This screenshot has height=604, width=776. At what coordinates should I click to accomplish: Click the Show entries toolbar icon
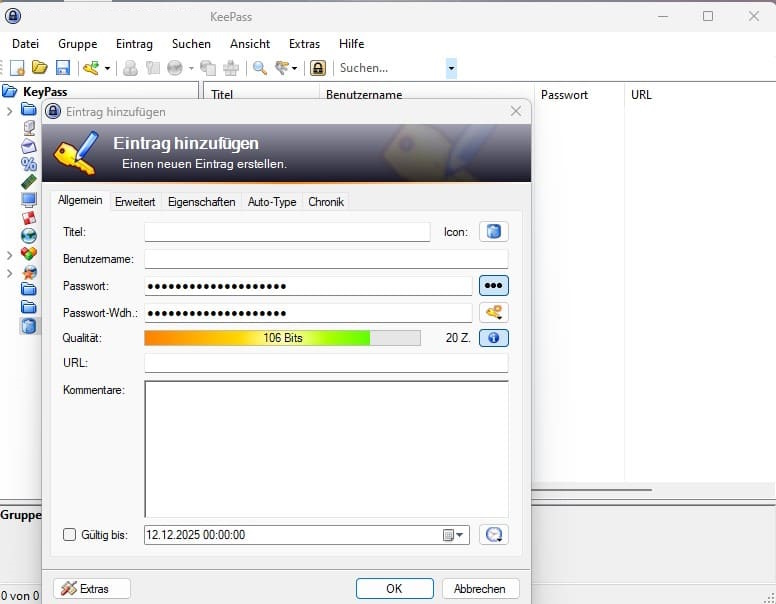282,68
